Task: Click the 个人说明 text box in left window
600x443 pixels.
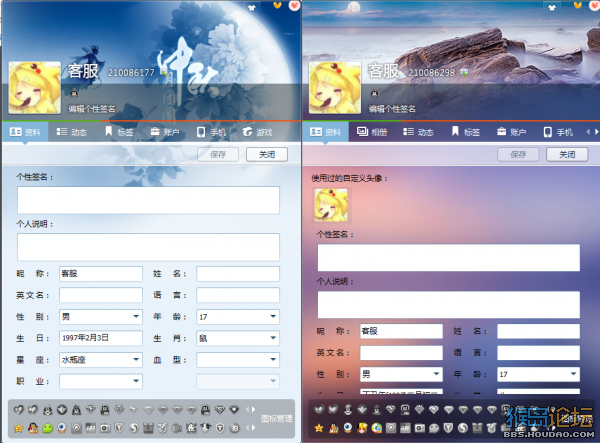Action: coord(148,247)
